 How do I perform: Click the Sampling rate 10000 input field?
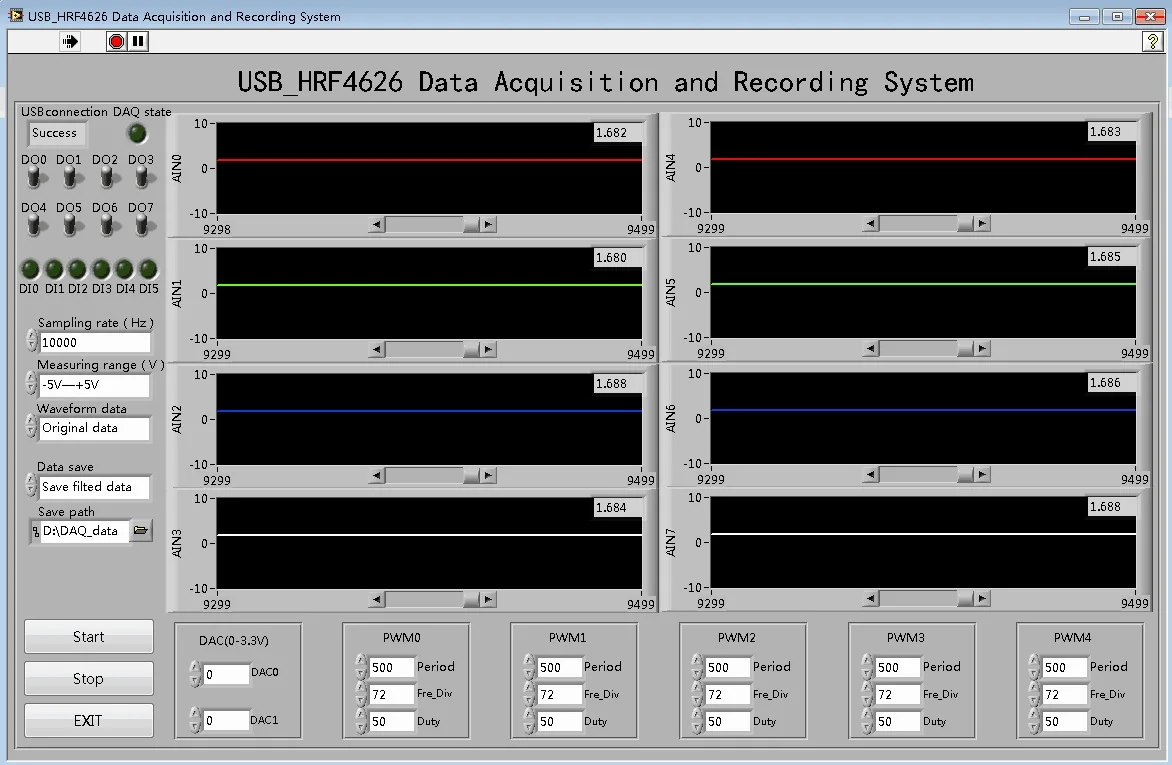[x=94, y=342]
